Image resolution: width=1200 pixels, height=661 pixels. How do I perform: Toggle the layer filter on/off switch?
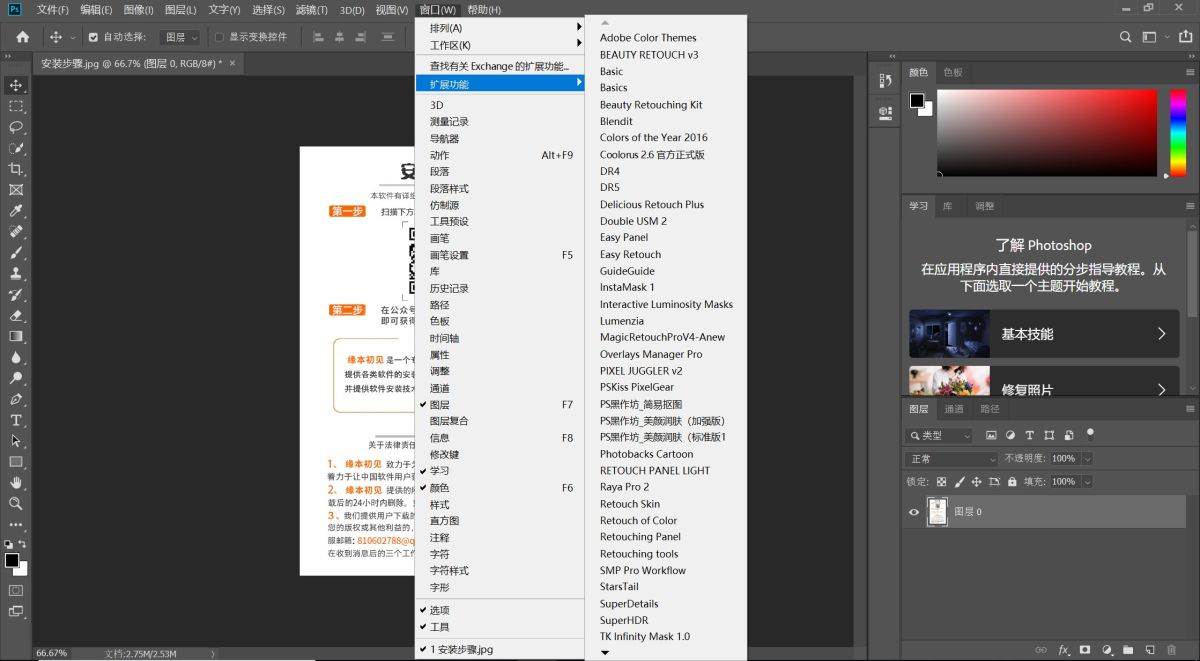[x=1090, y=435]
